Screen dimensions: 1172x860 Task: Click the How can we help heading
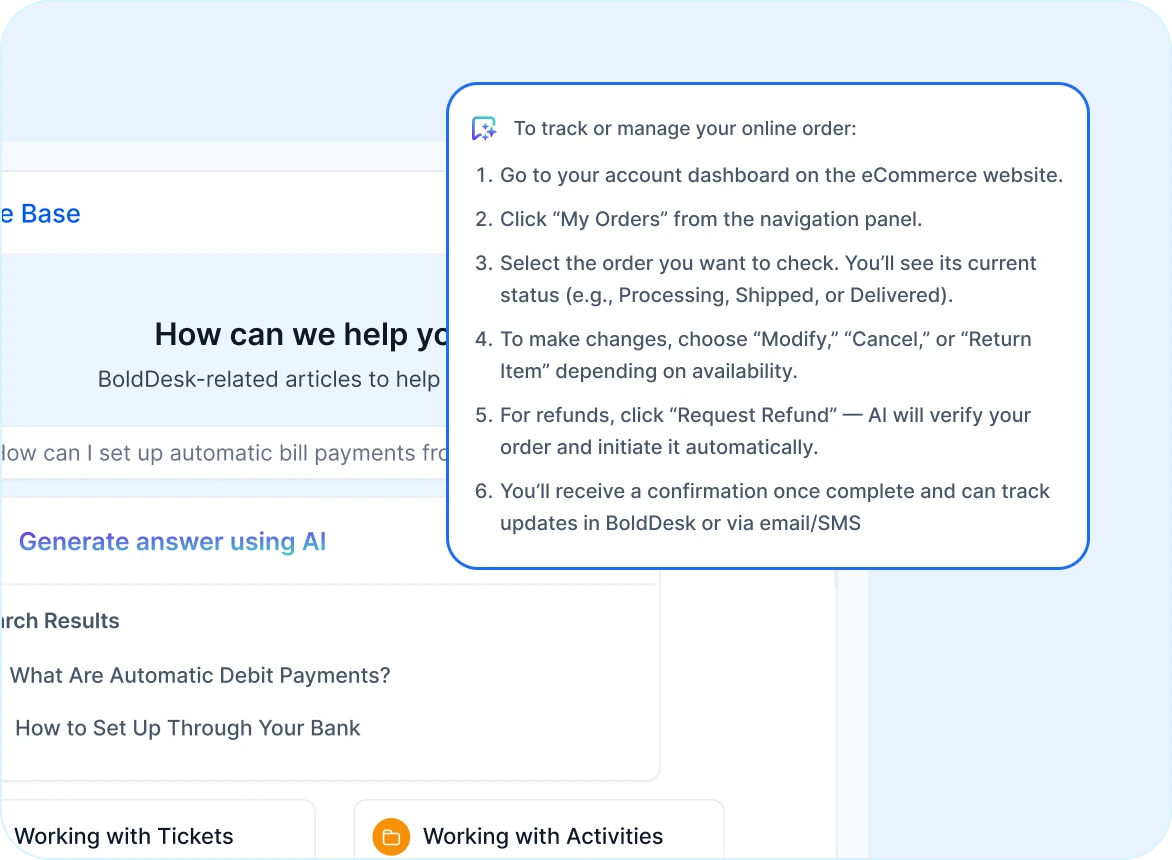pyautogui.click(x=297, y=334)
